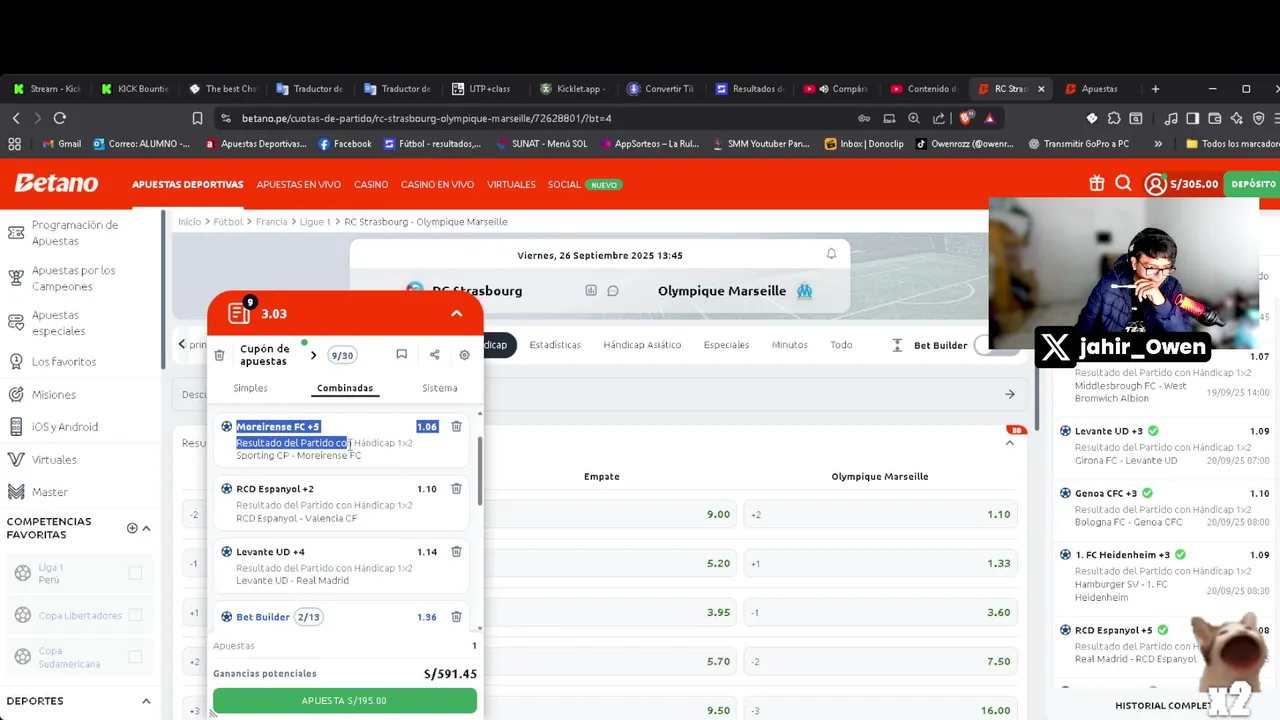
Task: Select the Empate odds 9.00
Action: 602,514
